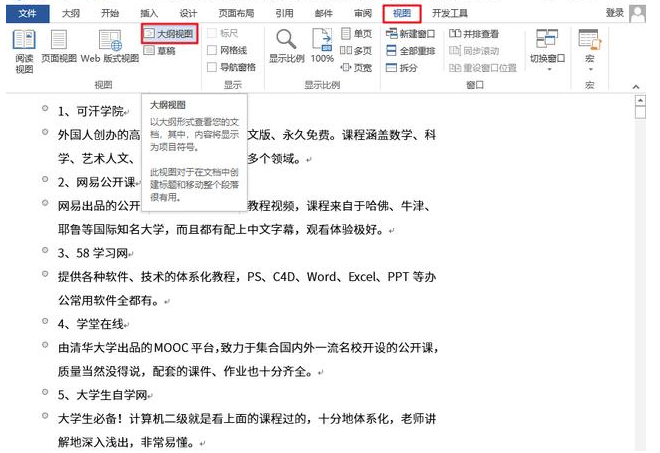The height and width of the screenshot is (453, 660).
Task: Open a new window (新建窗口)
Action: (410, 34)
